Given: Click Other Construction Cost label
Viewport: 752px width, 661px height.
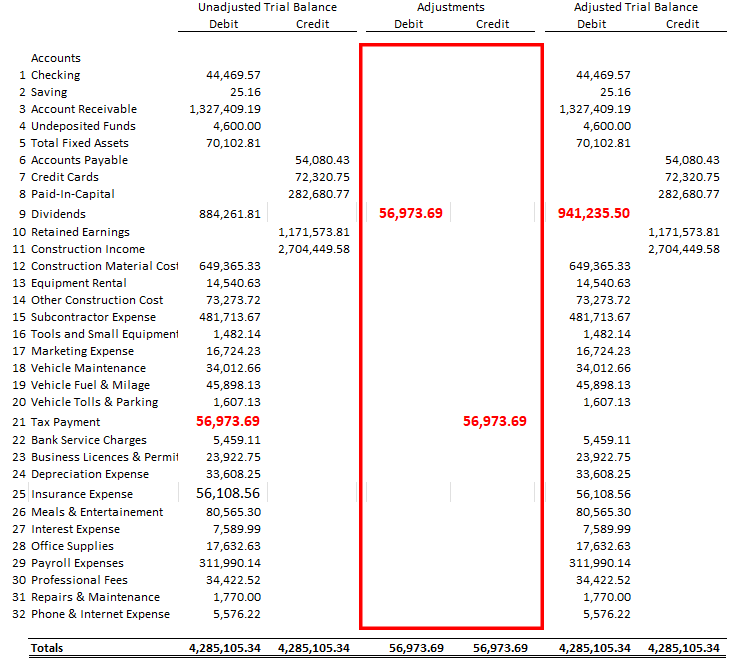Looking at the screenshot, I should (x=97, y=300).
